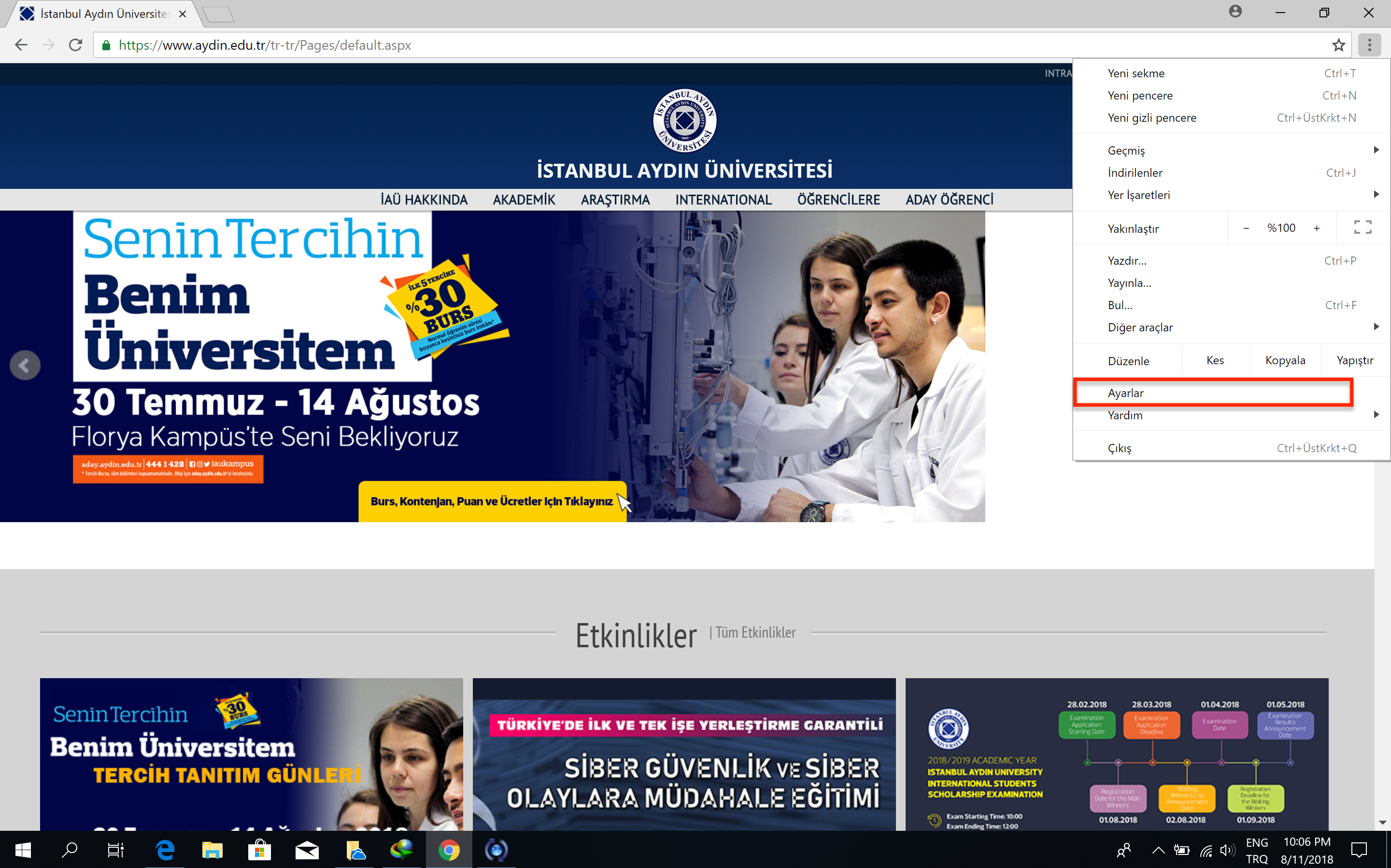Click the ENG TRQ language indicator
Viewport: 1391px width, 868px height.
click(1257, 850)
